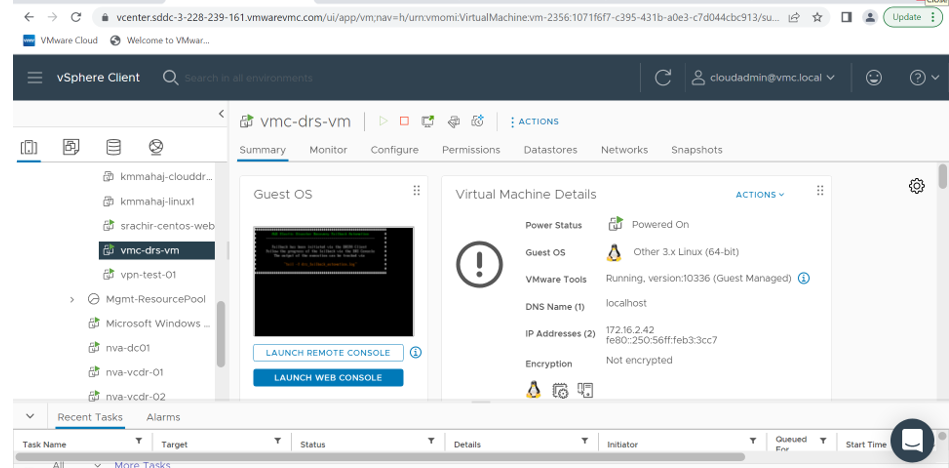Switch to the Alarms tab
Screen dimensions: 949x468
[163, 417]
